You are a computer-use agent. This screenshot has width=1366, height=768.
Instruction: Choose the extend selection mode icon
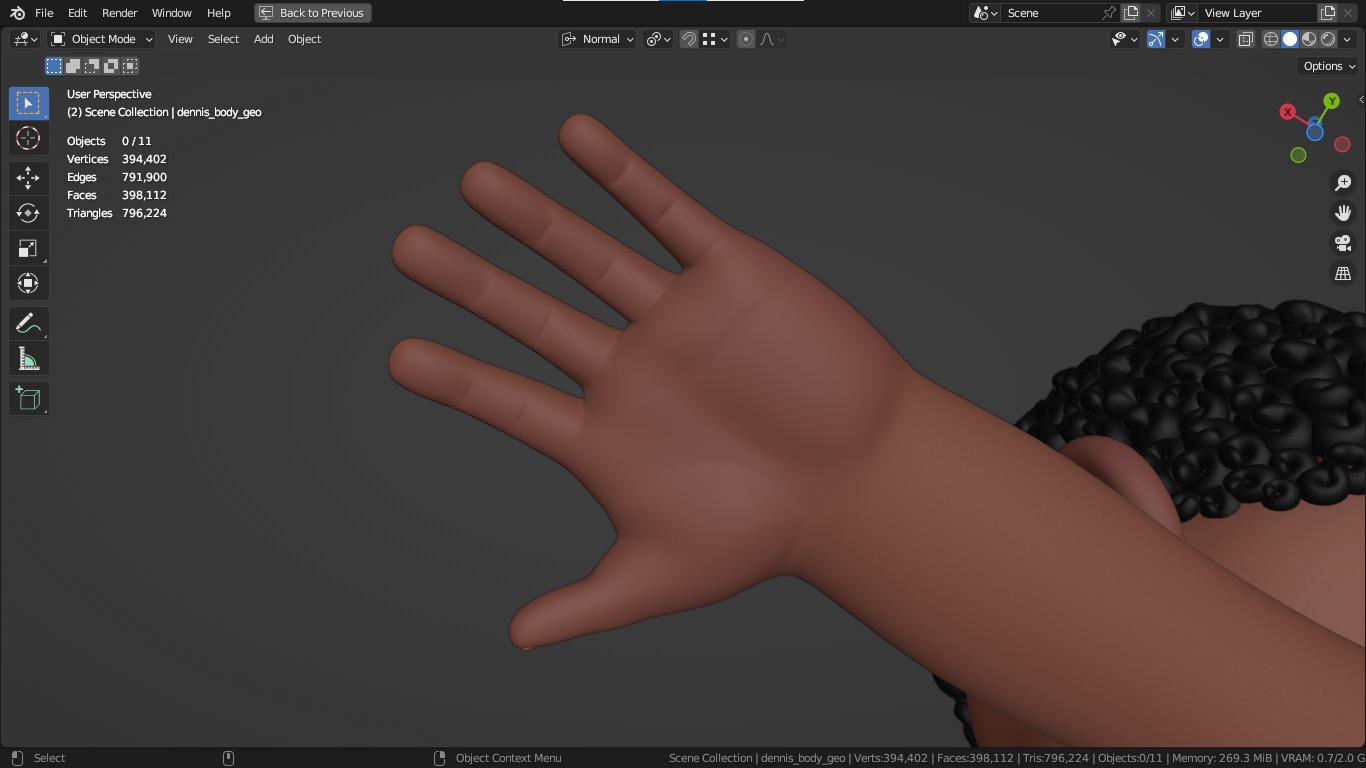(x=73, y=66)
